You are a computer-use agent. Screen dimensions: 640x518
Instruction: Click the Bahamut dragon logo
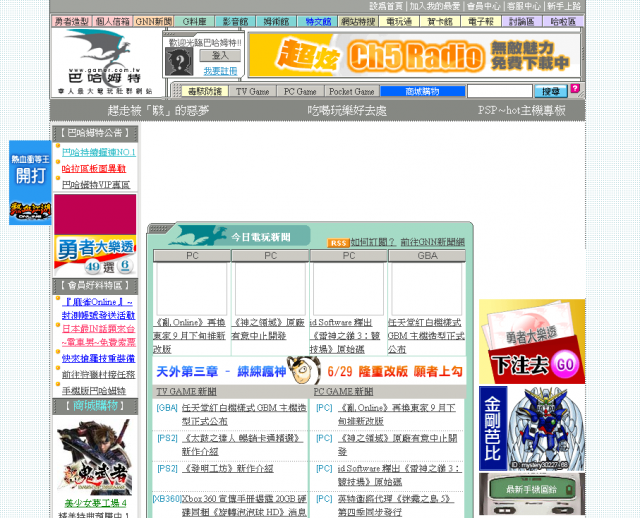point(105,61)
